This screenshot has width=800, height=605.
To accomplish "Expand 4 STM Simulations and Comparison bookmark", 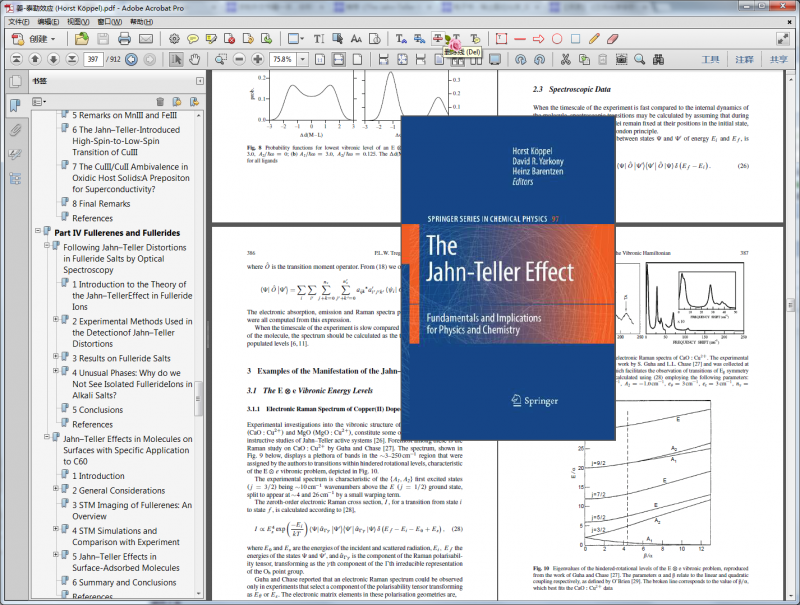I will pos(56,528).
